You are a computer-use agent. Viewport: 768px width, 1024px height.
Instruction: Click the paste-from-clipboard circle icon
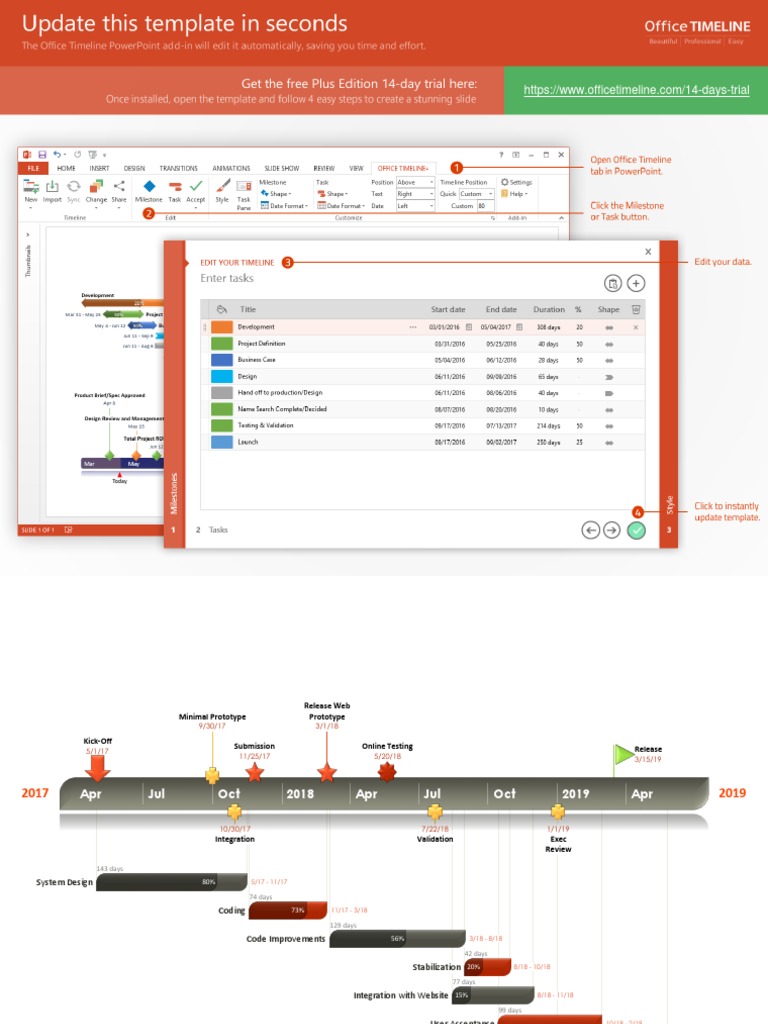click(x=613, y=283)
